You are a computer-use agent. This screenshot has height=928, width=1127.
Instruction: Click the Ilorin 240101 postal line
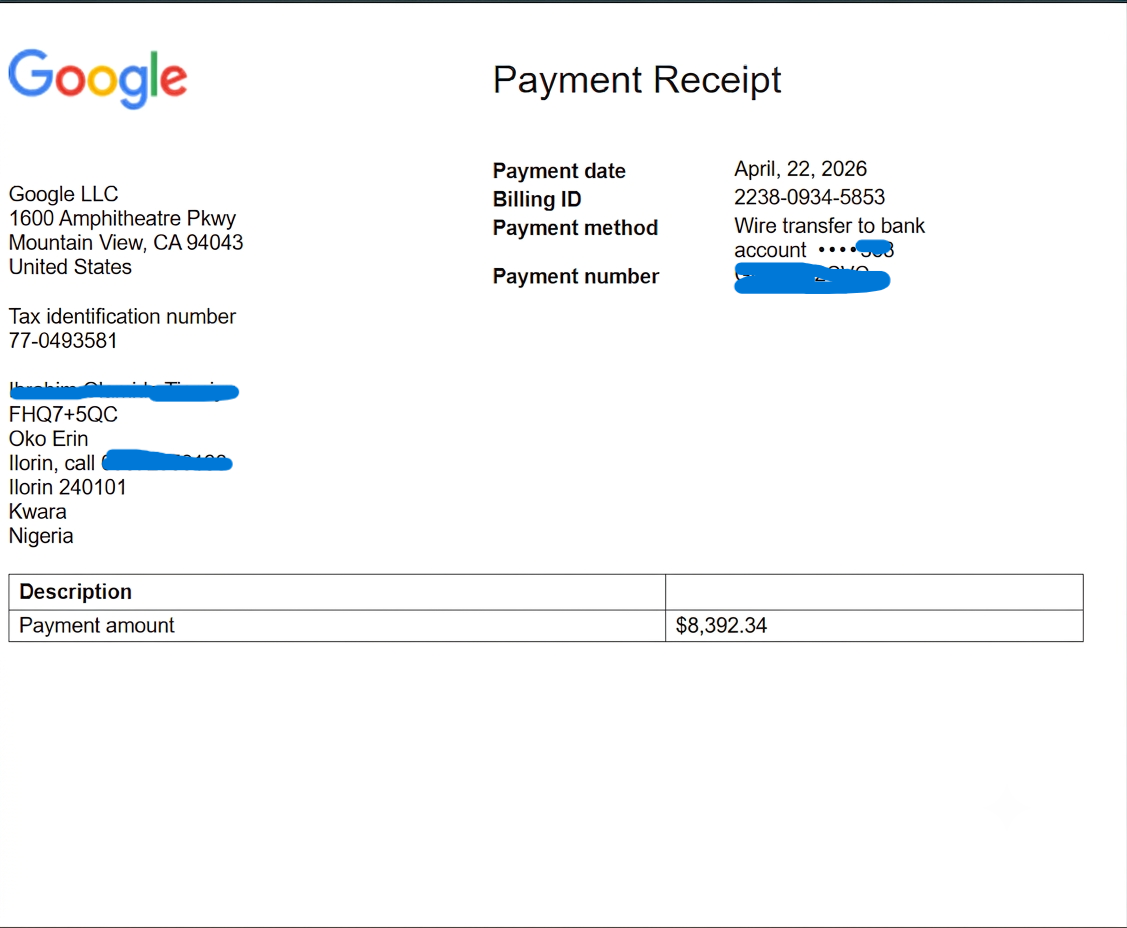(68, 487)
